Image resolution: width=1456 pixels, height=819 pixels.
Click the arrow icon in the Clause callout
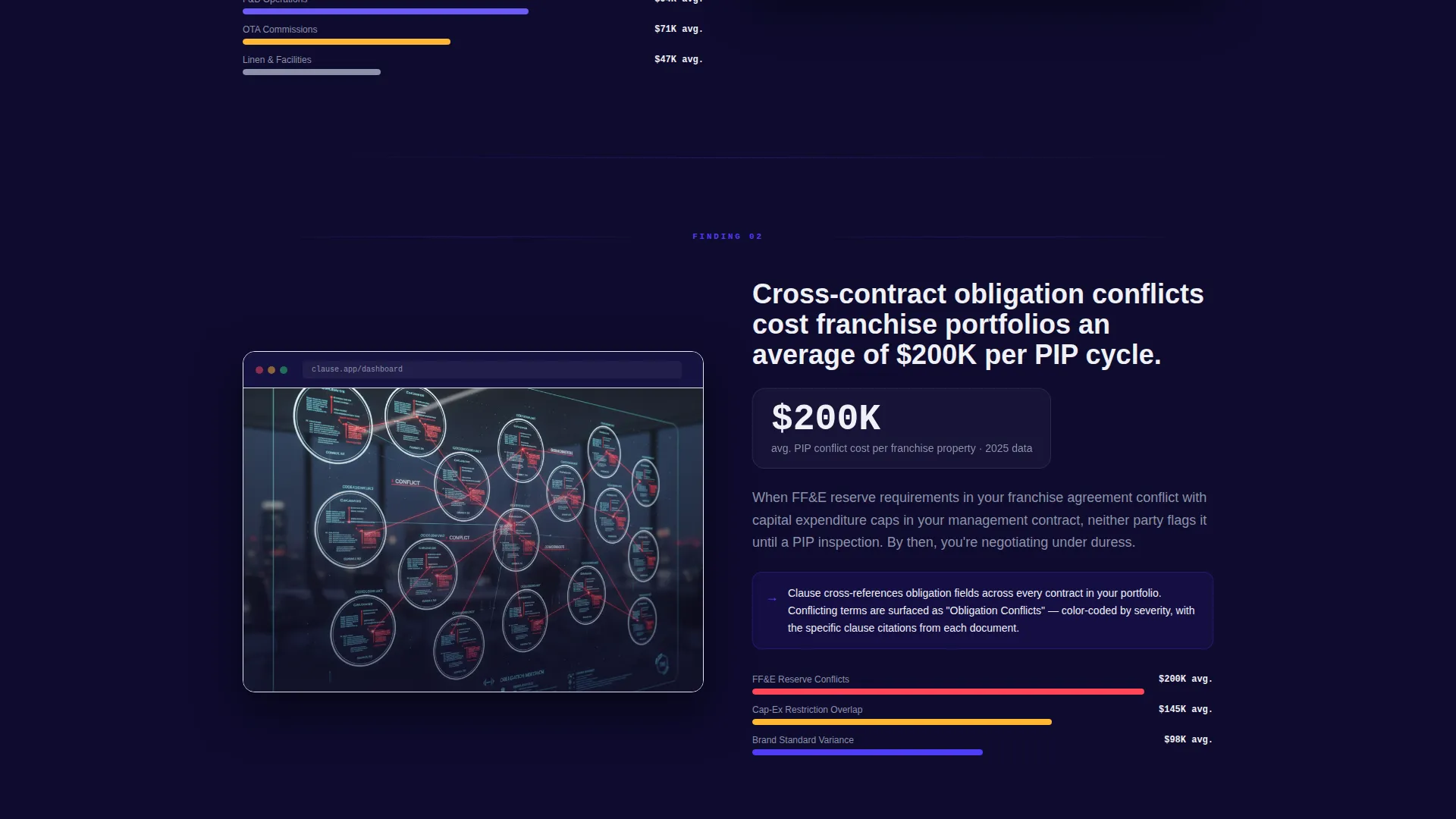(x=772, y=599)
